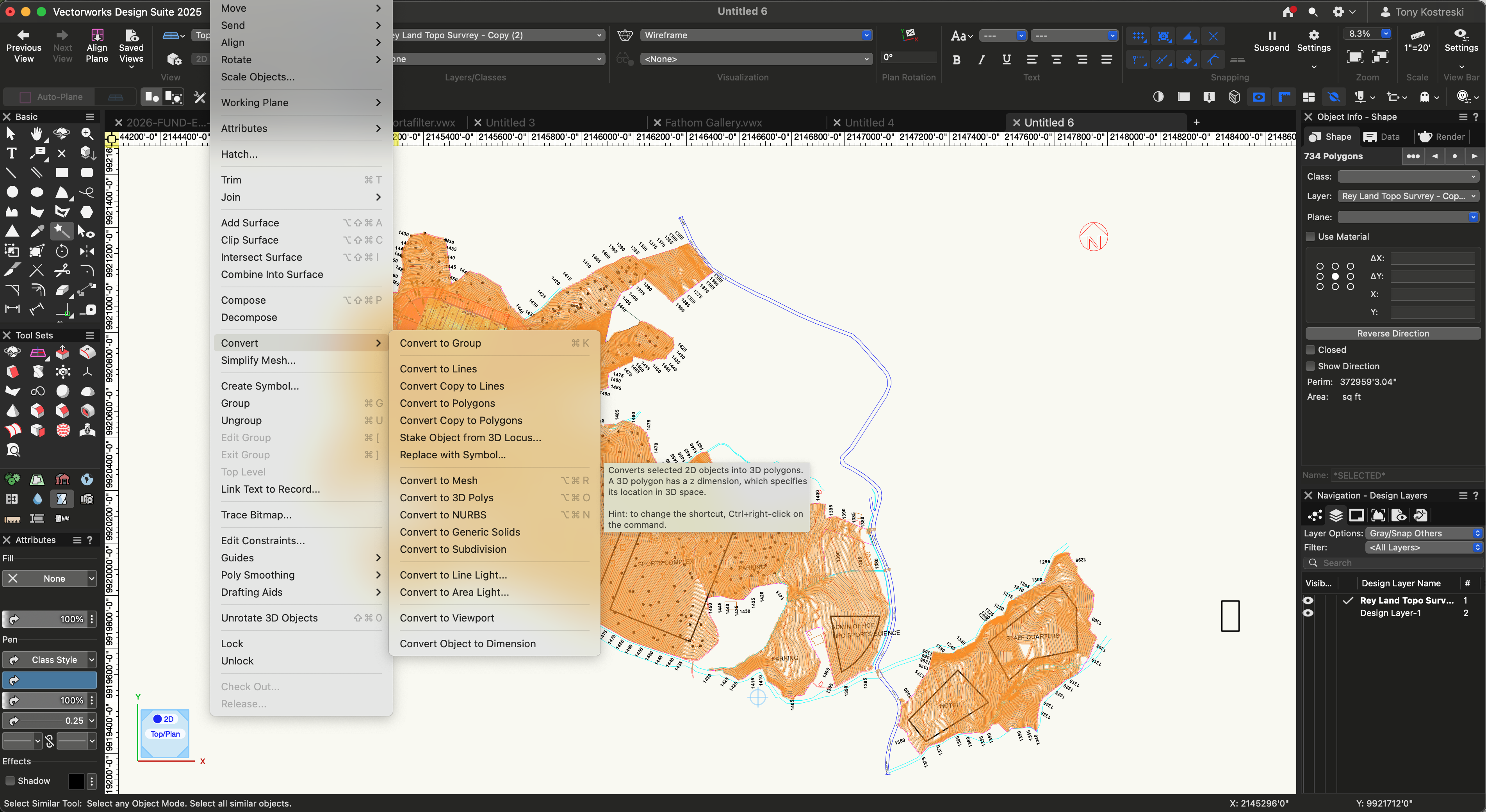Open the Fill None style dropdown
This screenshot has height=812, width=1486.
pyautogui.click(x=50, y=579)
